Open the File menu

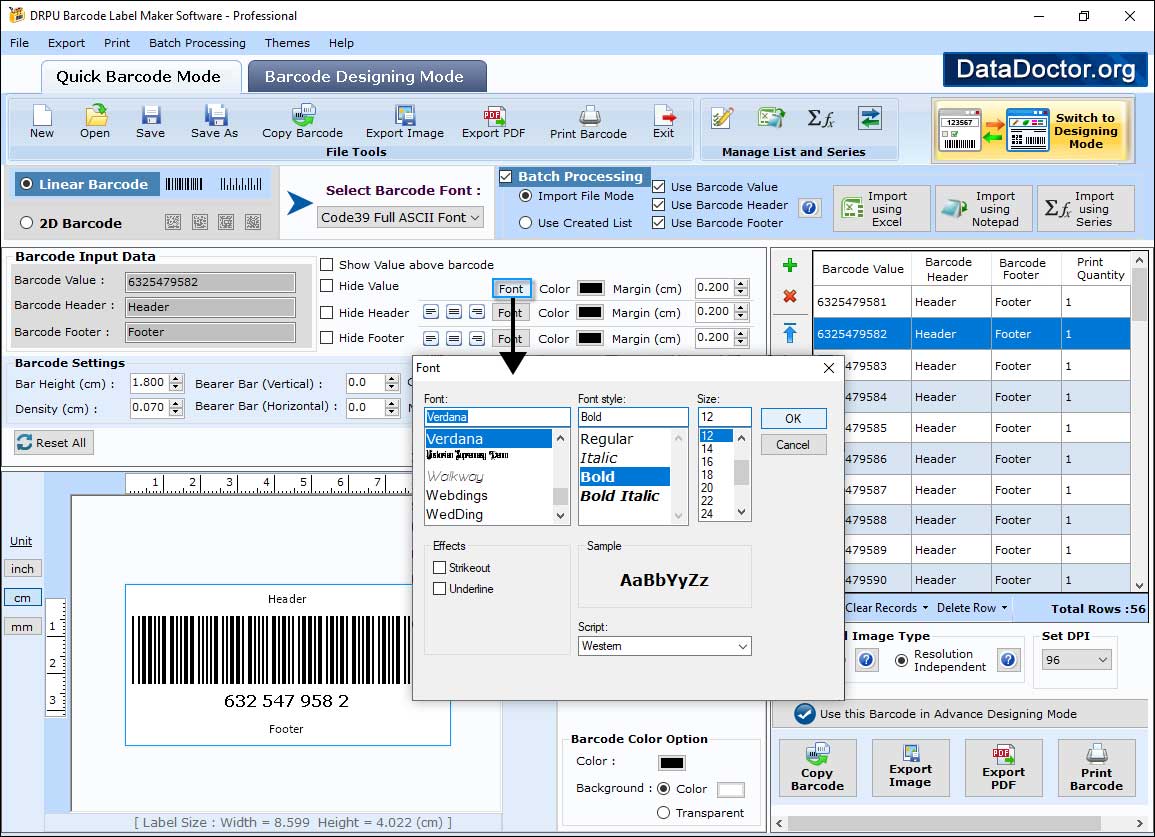pyautogui.click(x=19, y=43)
